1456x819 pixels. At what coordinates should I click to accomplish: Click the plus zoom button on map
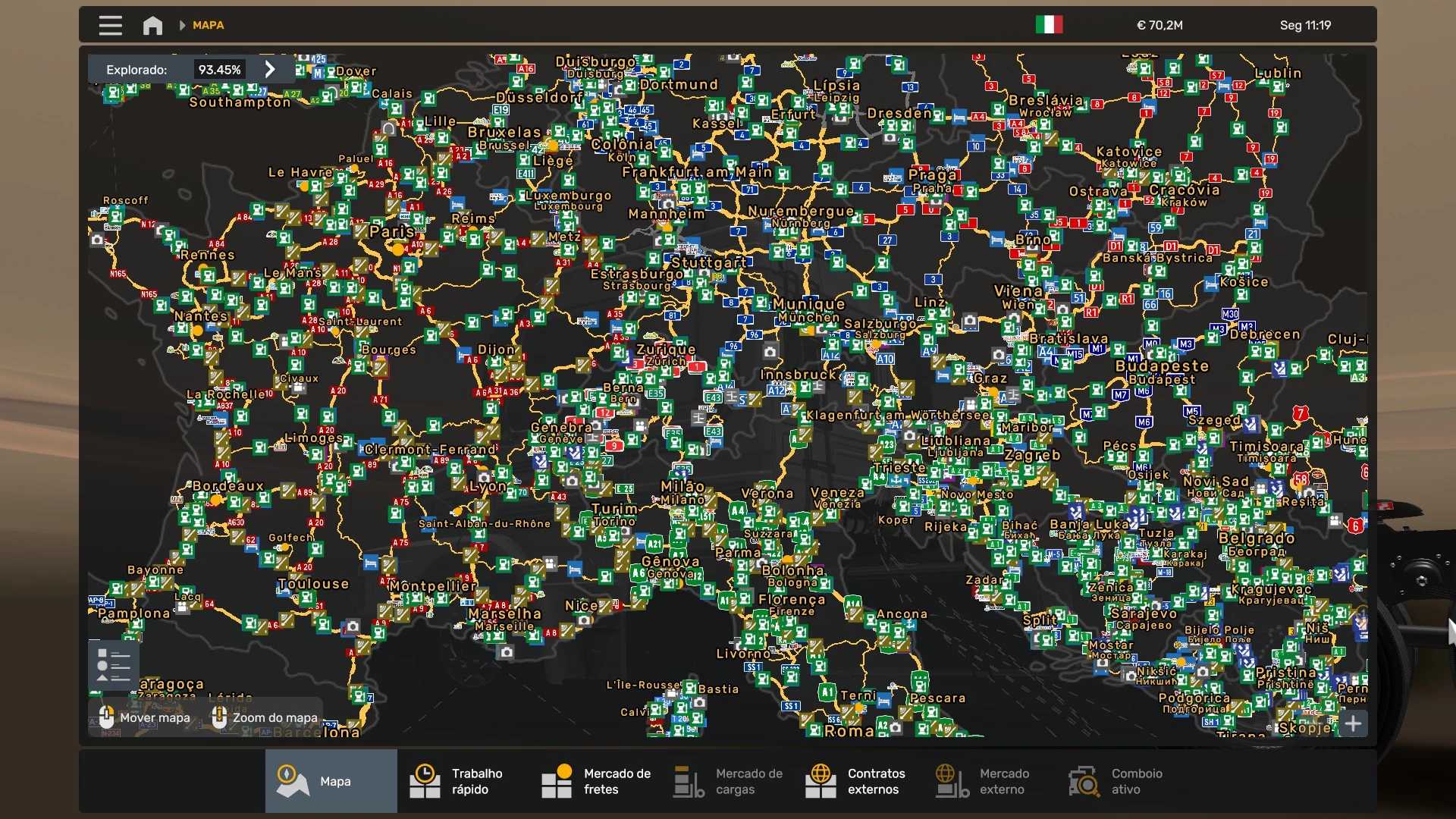1353,723
